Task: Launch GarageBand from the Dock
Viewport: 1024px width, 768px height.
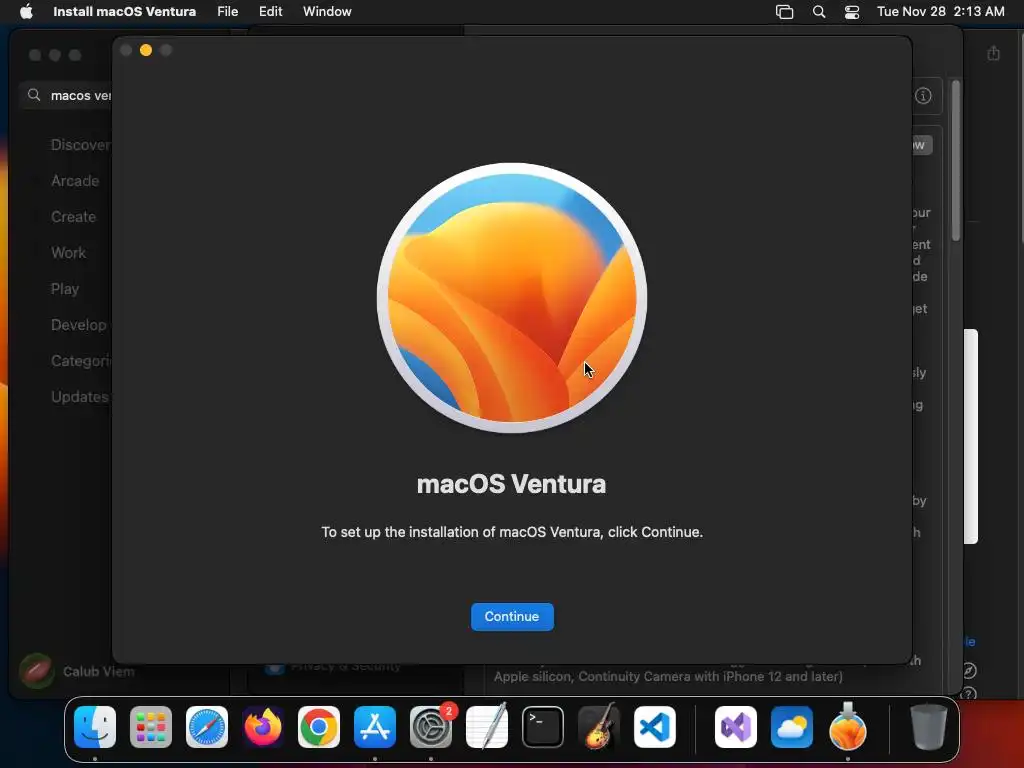Action: tap(599, 727)
